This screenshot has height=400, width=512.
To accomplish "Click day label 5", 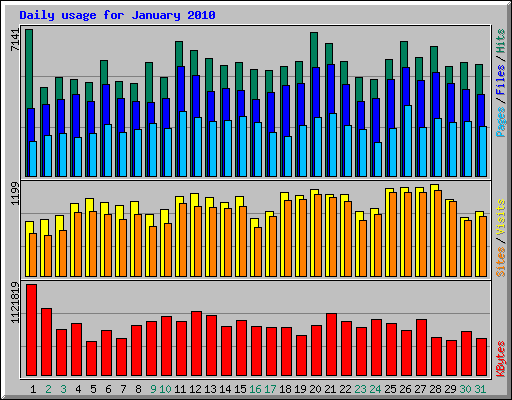I will 93,389.
